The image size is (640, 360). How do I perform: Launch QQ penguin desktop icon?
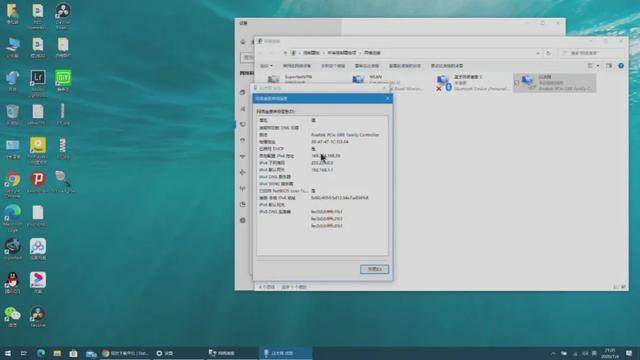[x=13, y=283]
